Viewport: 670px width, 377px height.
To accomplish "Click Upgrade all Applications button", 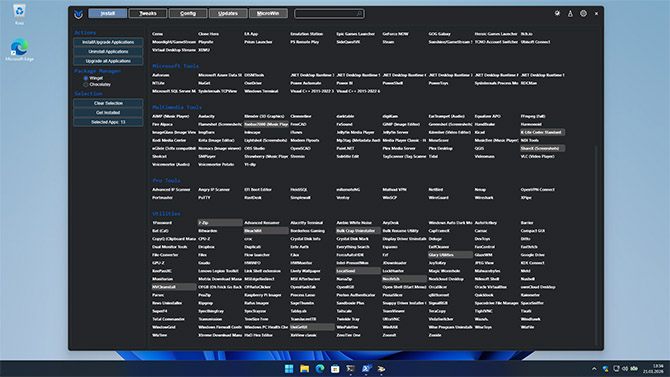I will [108, 61].
